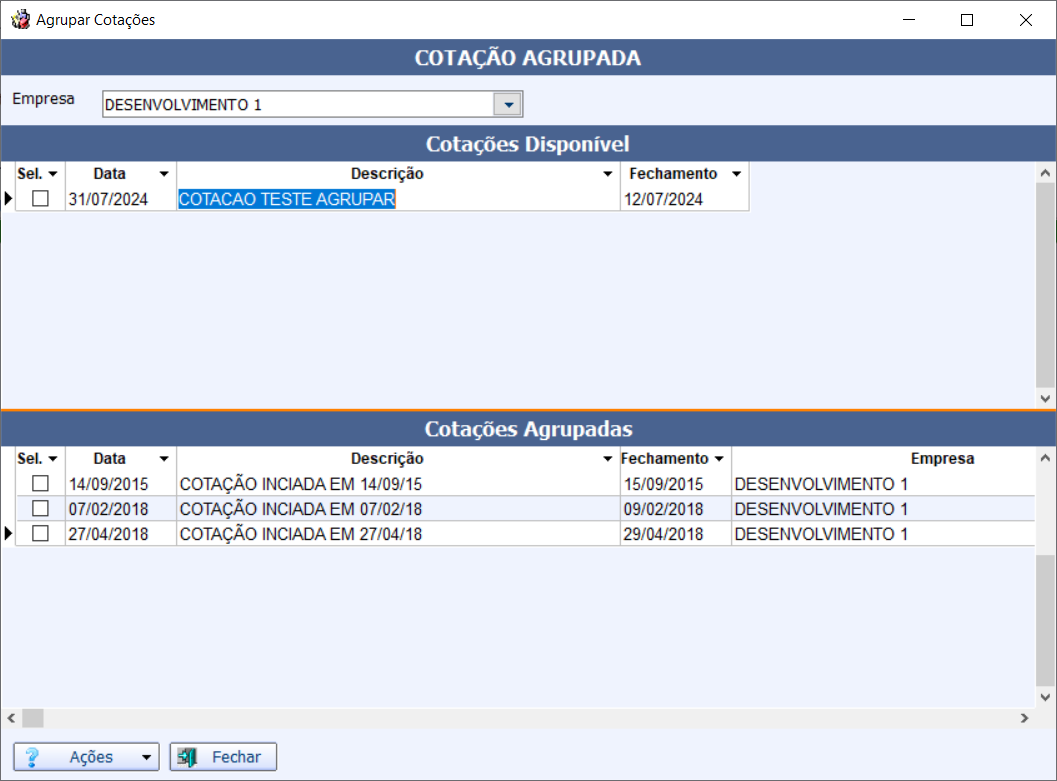Select COTAÇÃO INCIADA EM 07/02/18 row description
The width and height of the screenshot is (1057, 781).
point(300,509)
